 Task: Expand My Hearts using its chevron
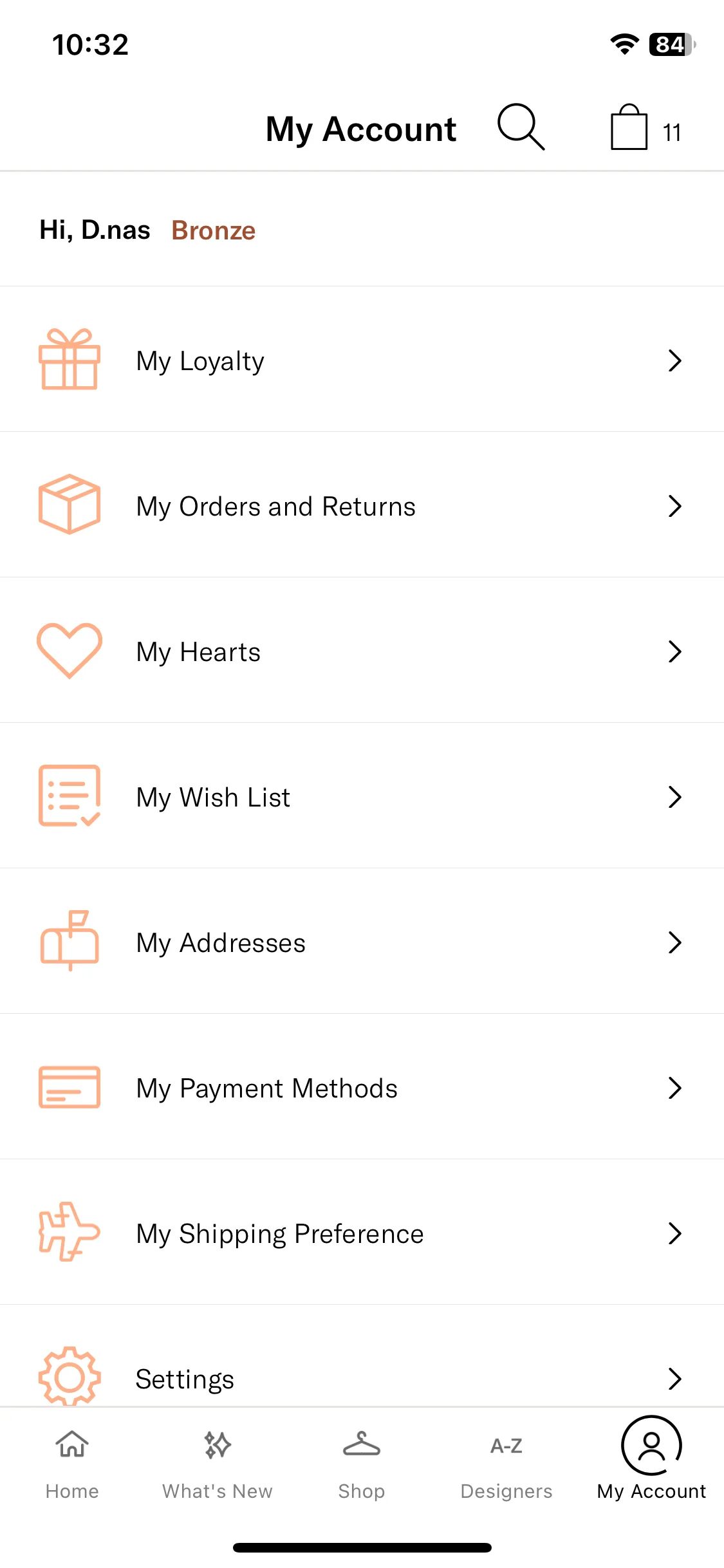pyautogui.click(x=674, y=651)
